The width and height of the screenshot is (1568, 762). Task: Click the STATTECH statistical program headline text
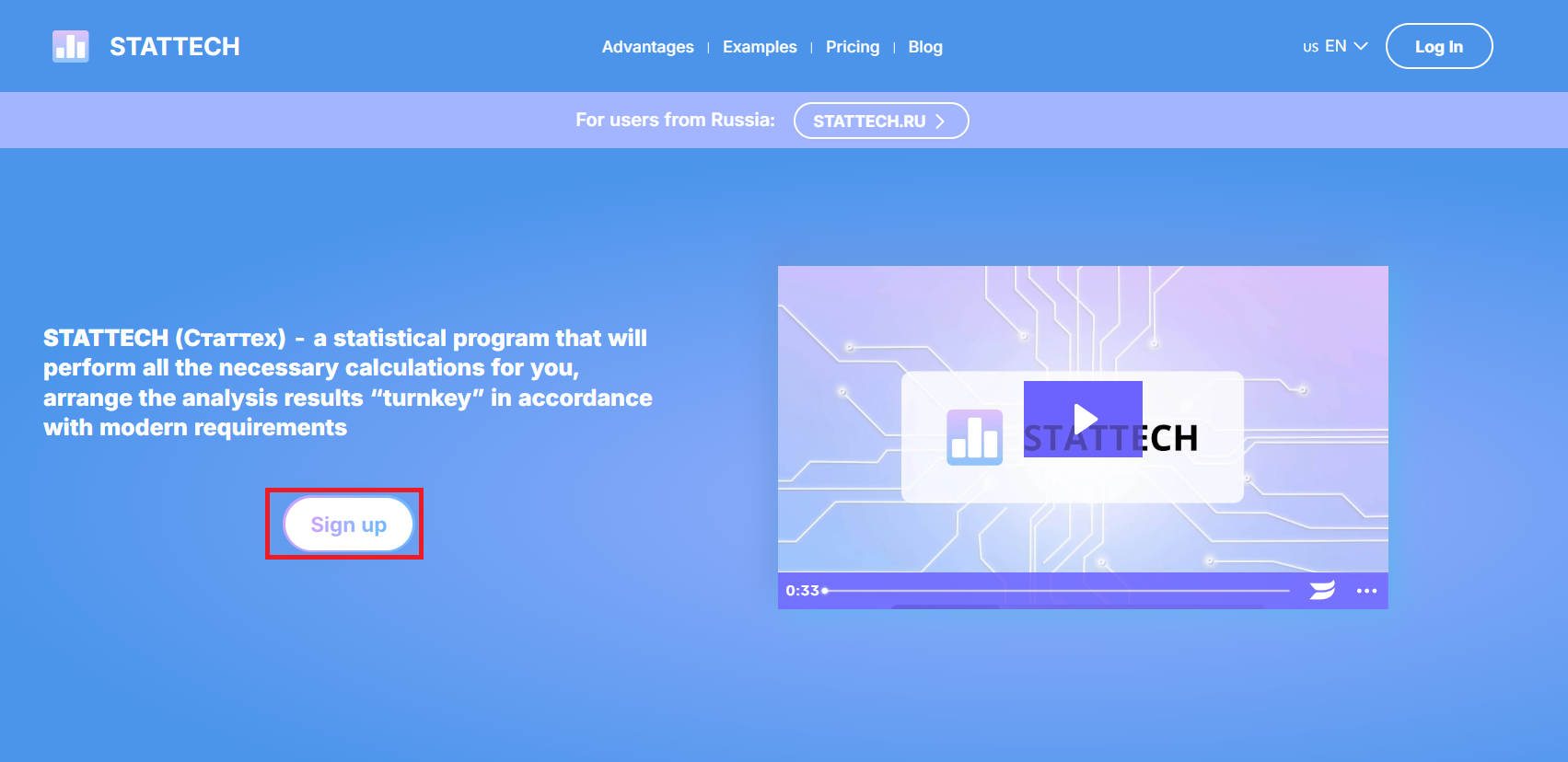[347, 383]
